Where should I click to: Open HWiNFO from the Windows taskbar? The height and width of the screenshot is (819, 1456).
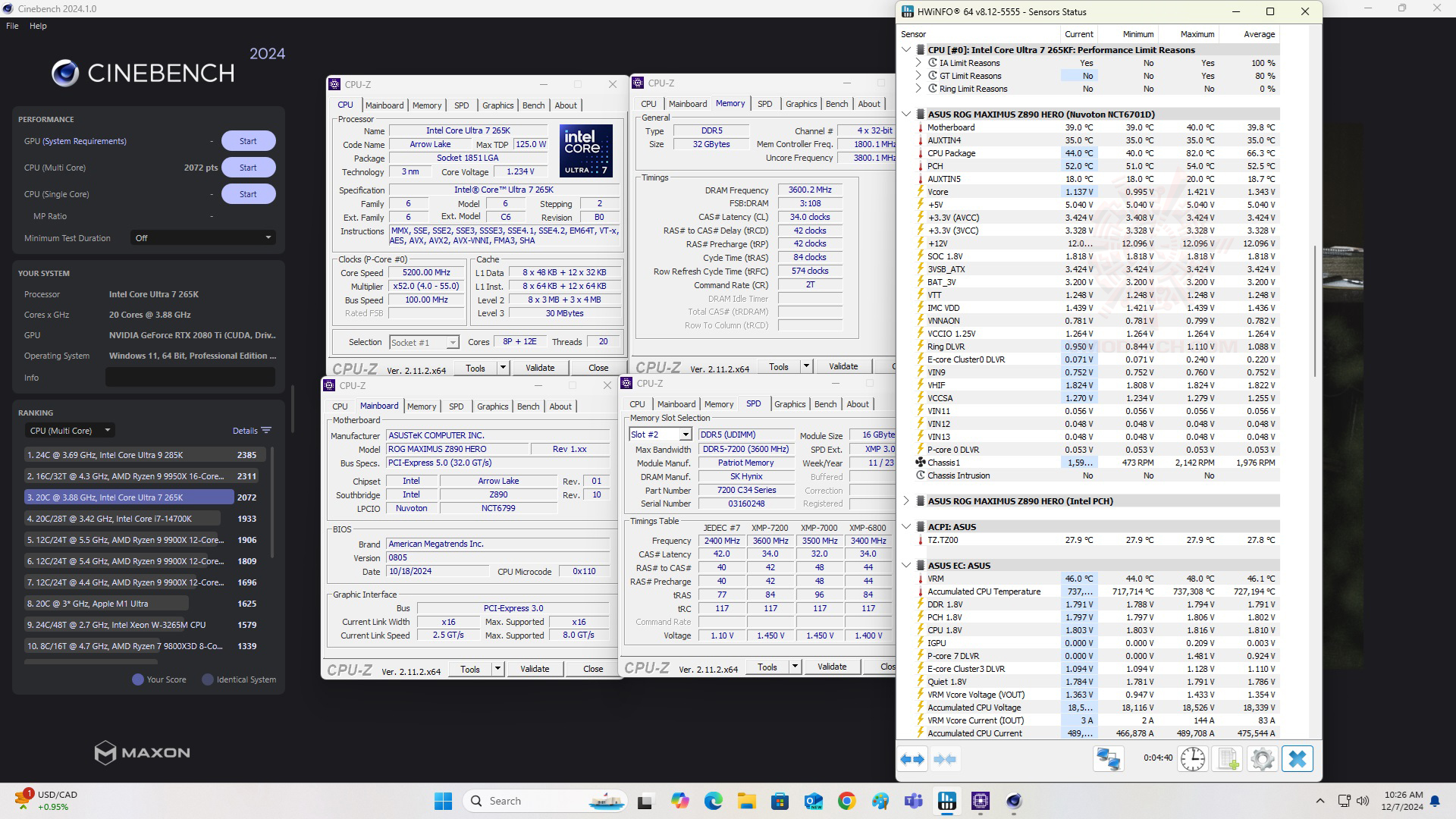click(x=947, y=801)
